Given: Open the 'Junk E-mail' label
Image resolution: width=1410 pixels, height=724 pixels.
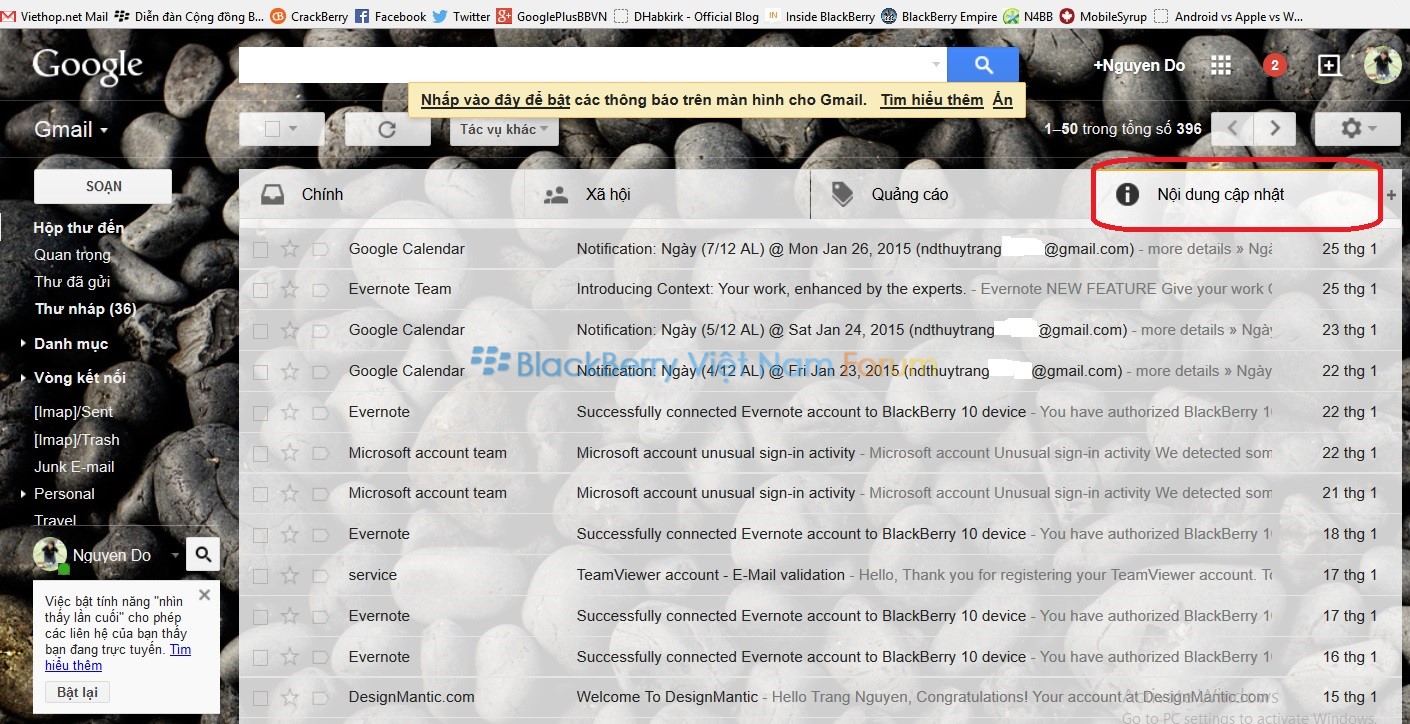Looking at the screenshot, I should pos(74,467).
